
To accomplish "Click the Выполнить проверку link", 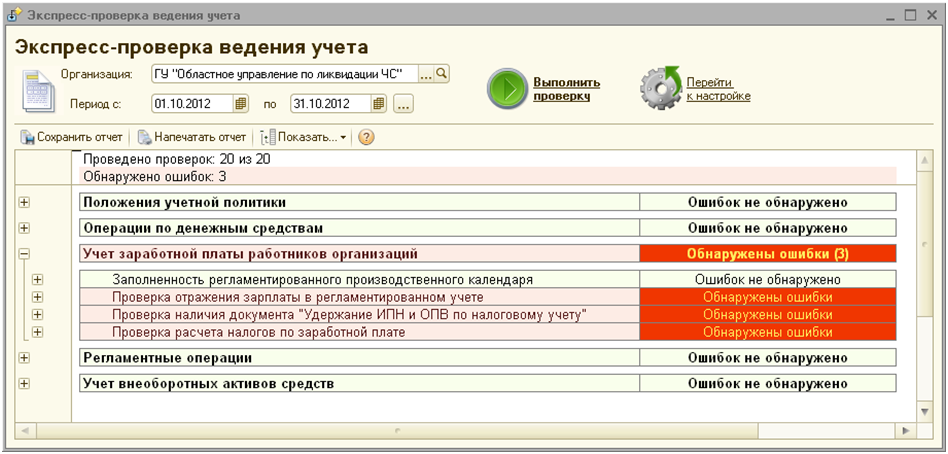I will (x=566, y=89).
